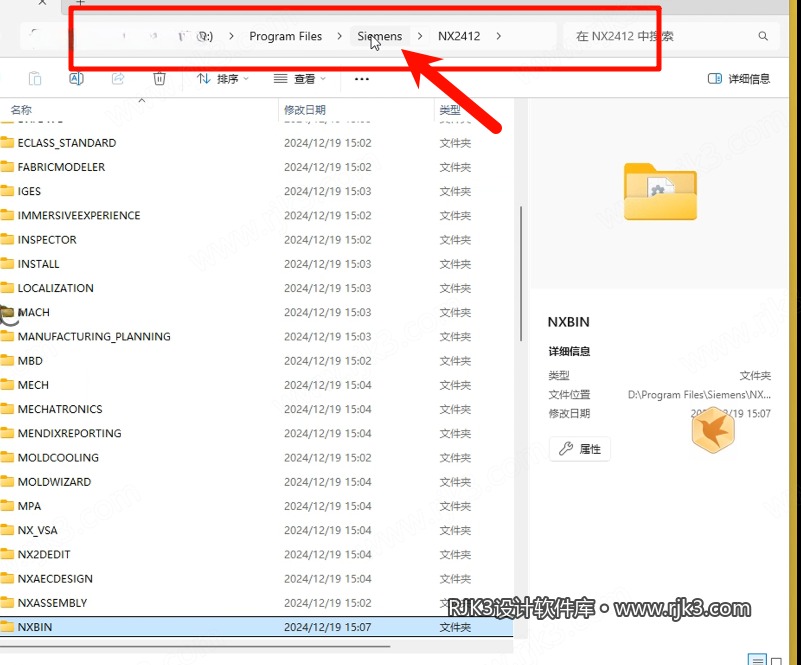The image size is (801, 665).
Task: Expand the chevron before Program Files
Action: pyautogui.click(x=231, y=36)
